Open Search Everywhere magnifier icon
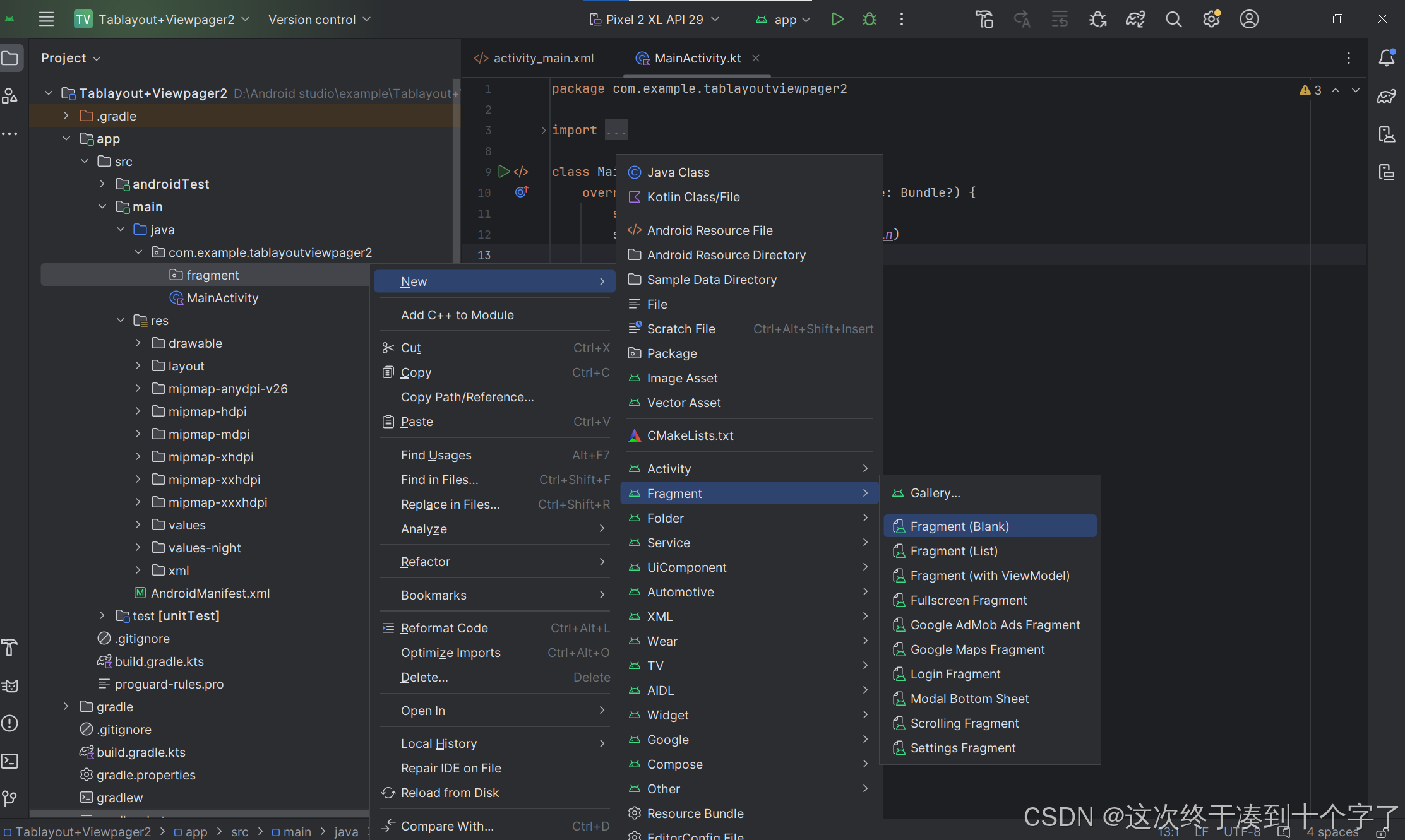Viewport: 1405px width, 840px height. tap(1173, 20)
